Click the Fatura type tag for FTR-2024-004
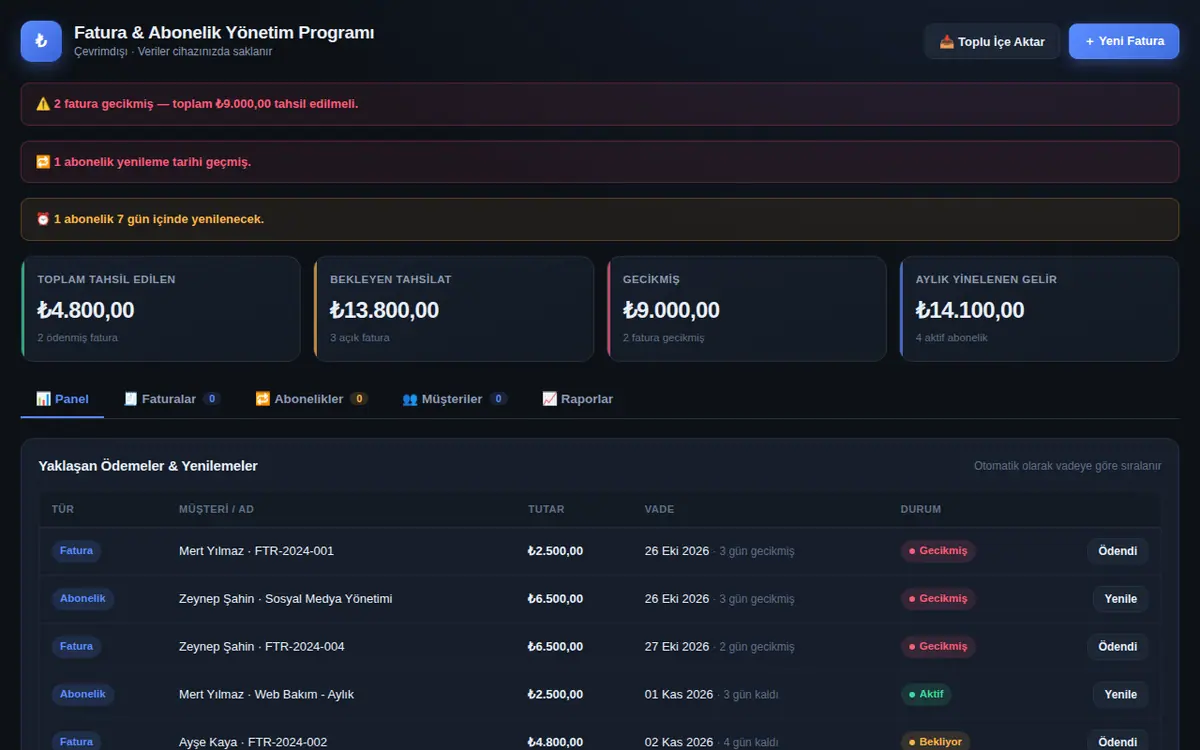1200x750 pixels. [76, 647]
